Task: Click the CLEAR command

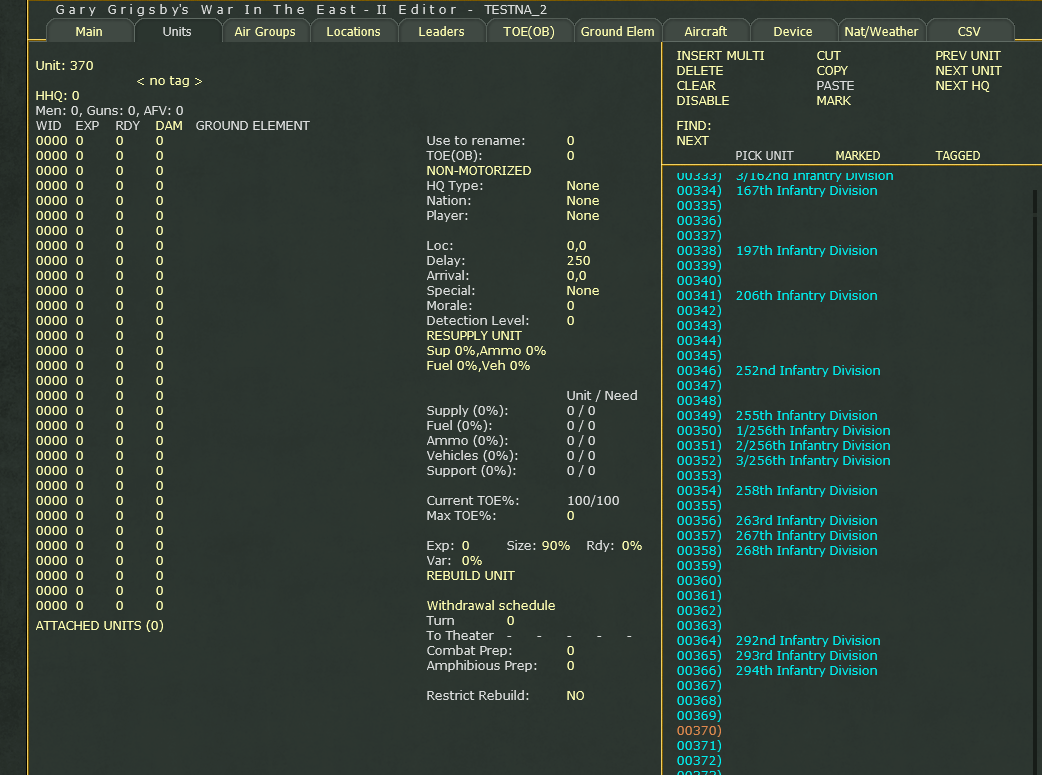Action: 696,86
